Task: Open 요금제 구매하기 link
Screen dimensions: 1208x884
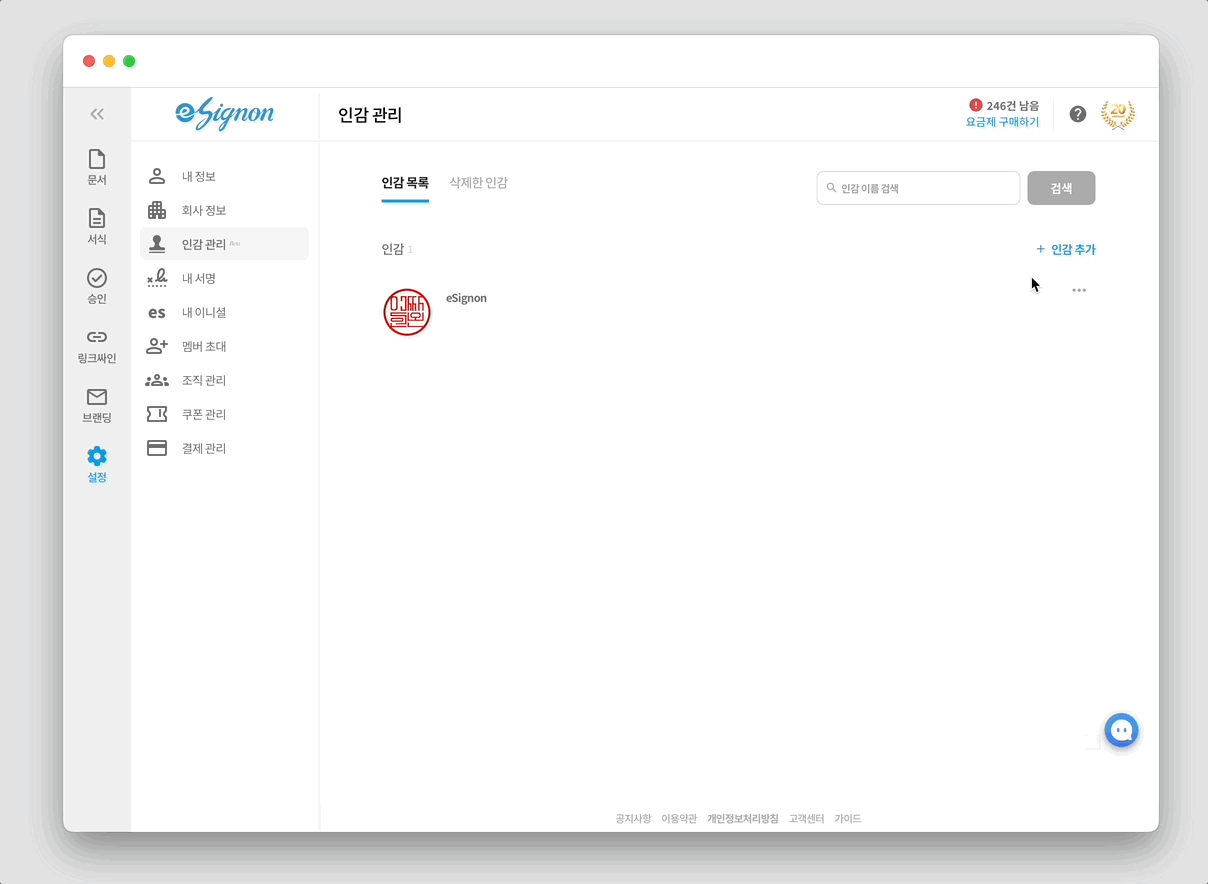Action: 1002,122
